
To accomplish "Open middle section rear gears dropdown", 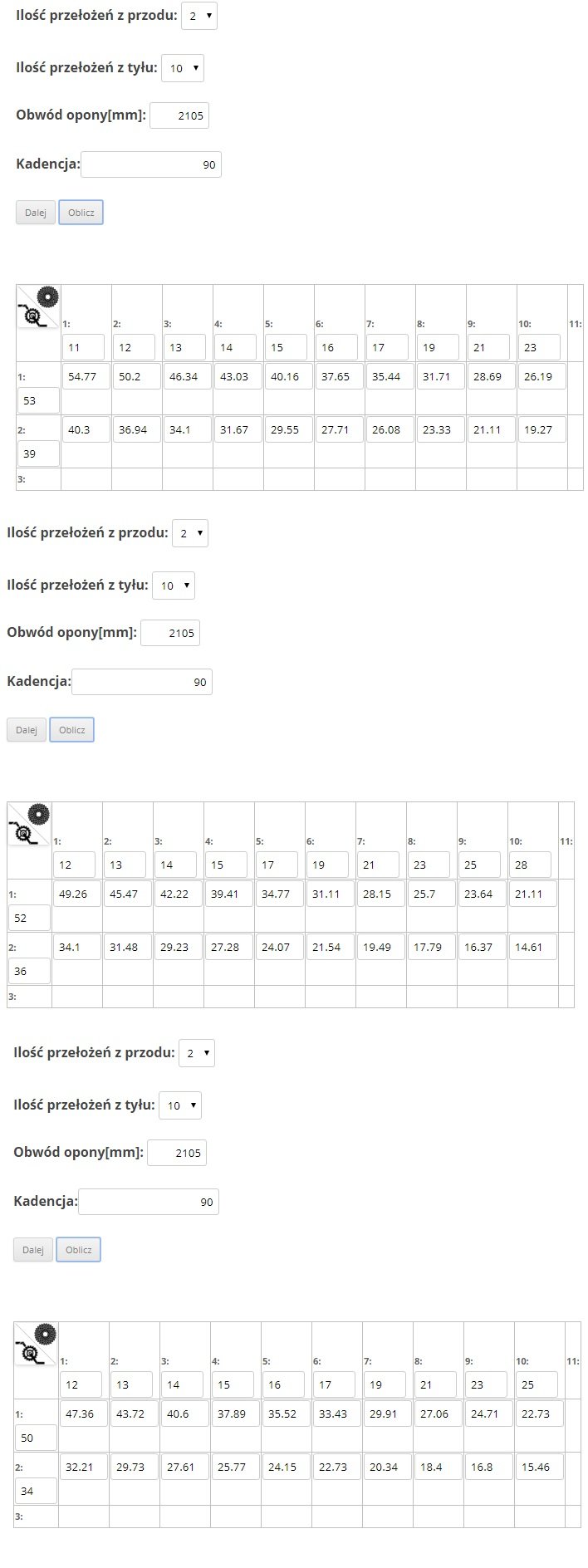I will coord(174,586).
